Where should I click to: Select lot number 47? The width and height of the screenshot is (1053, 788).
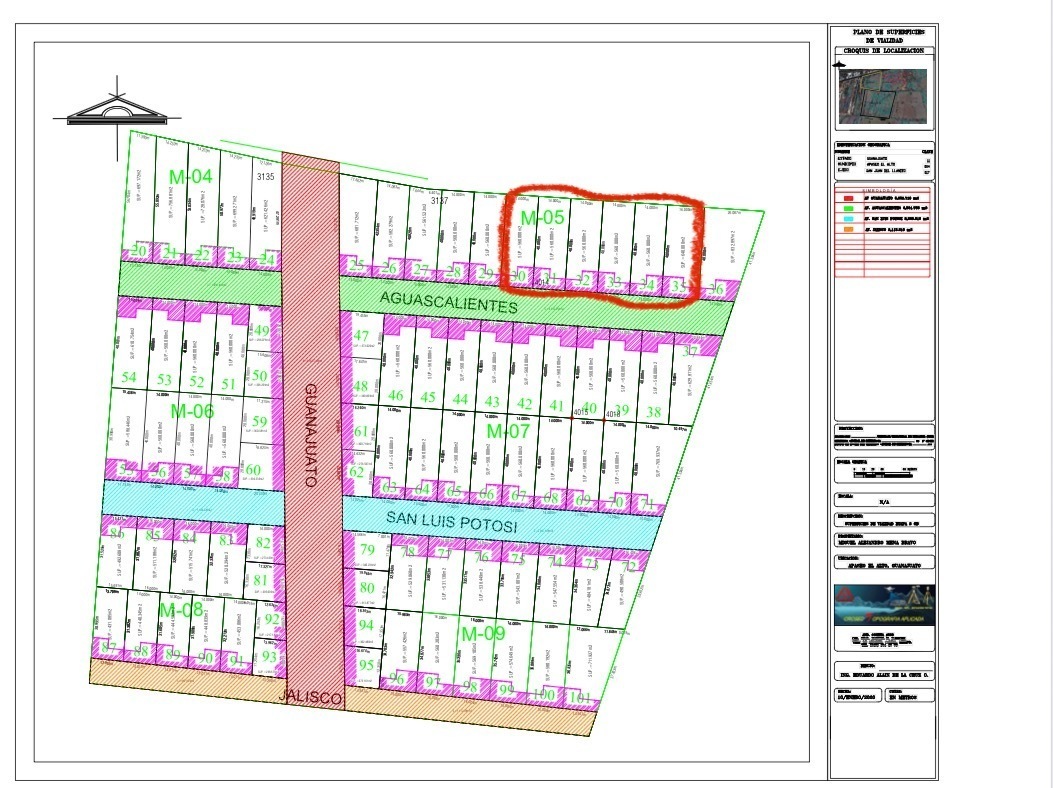pyautogui.click(x=362, y=336)
